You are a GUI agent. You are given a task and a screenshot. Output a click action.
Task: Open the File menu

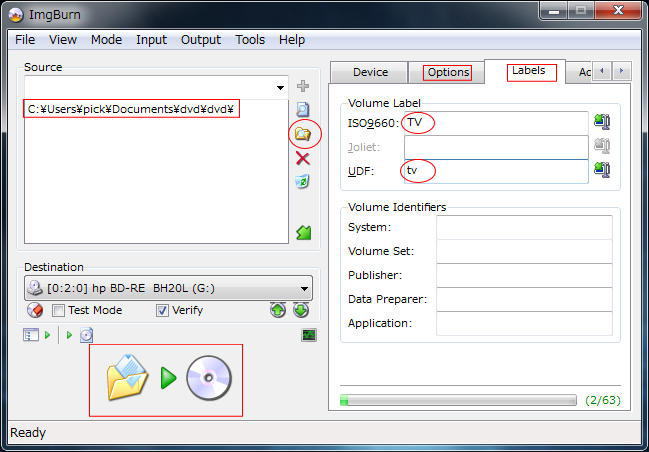[25, 40]
